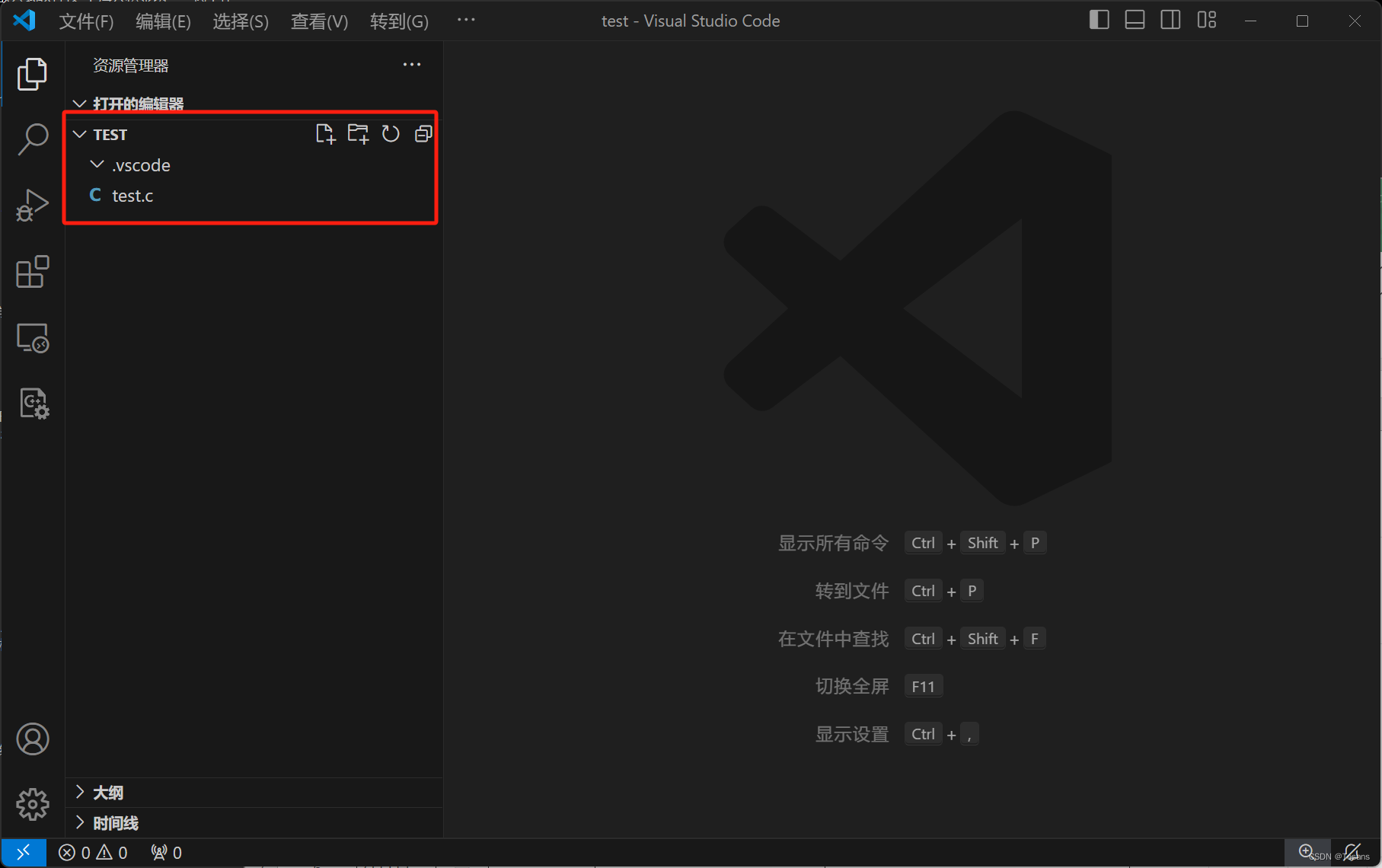Screen dimensions: 1382x868
Task: Open the CMake tools view icon
Action: (34, 404)
